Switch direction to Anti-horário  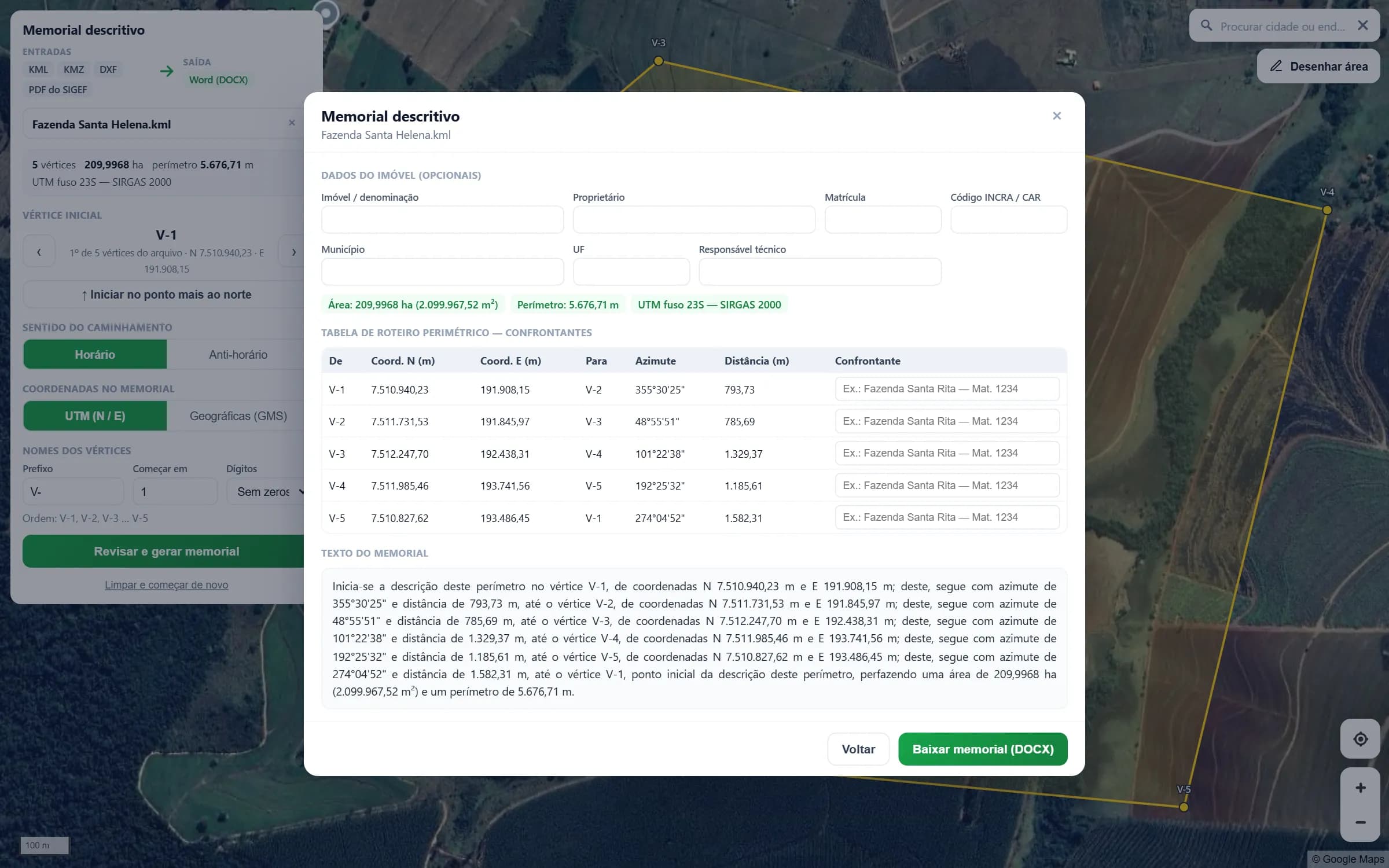[x=238, y=354]
